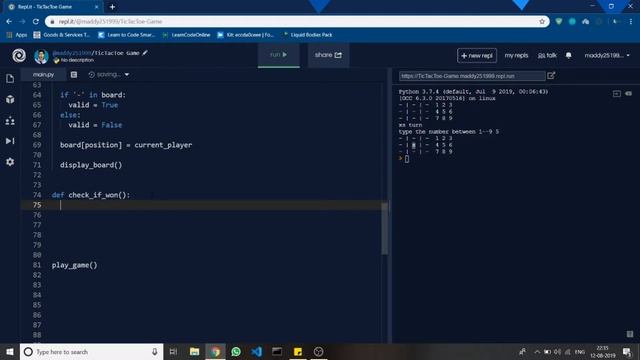Go to my repls
The image size is (640, 360).
516,55
